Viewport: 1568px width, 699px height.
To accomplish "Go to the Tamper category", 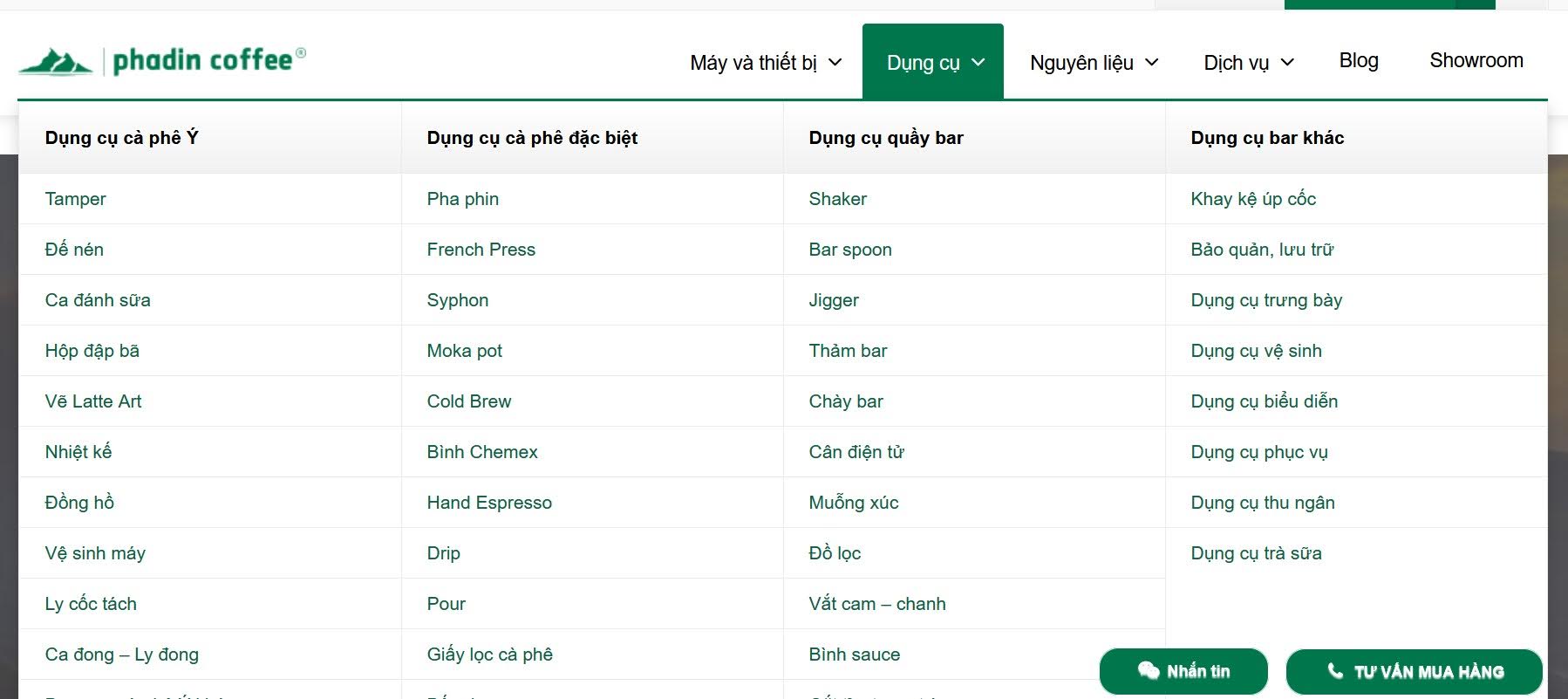I will pyautogui.click(x=75, y=199).
